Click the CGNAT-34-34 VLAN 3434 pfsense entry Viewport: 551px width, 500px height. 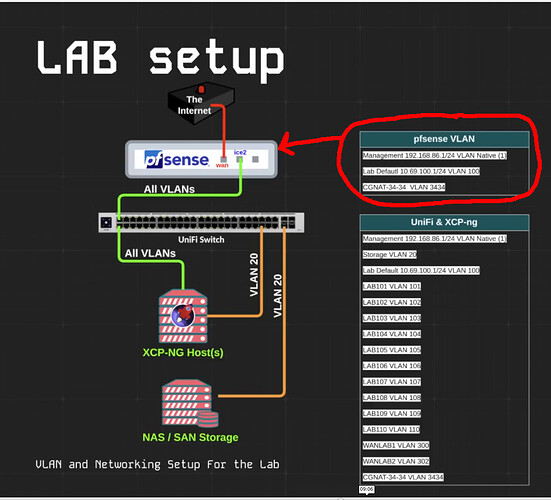tap(404, 187)
